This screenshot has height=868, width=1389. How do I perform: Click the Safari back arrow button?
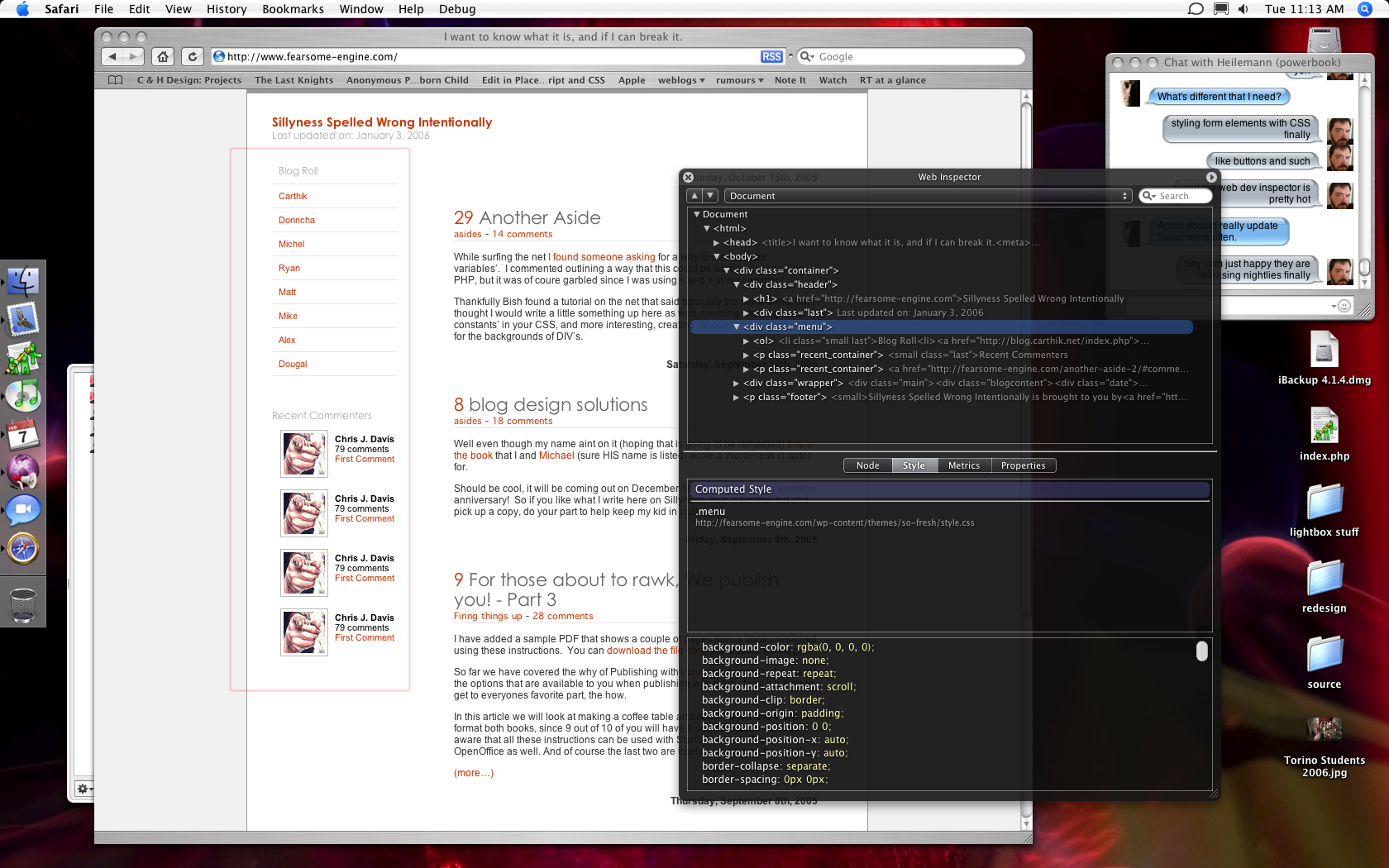click(112, 56)
